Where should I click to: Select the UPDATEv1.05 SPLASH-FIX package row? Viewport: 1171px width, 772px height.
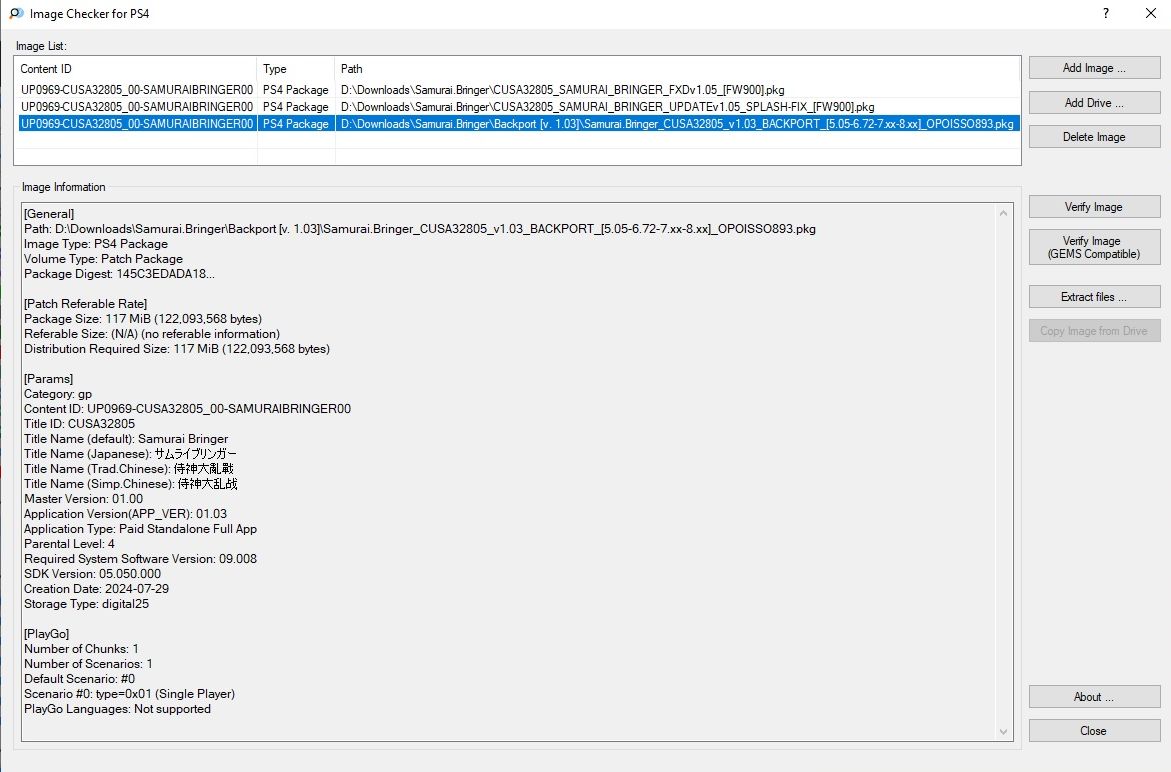(x=518, y=107)
